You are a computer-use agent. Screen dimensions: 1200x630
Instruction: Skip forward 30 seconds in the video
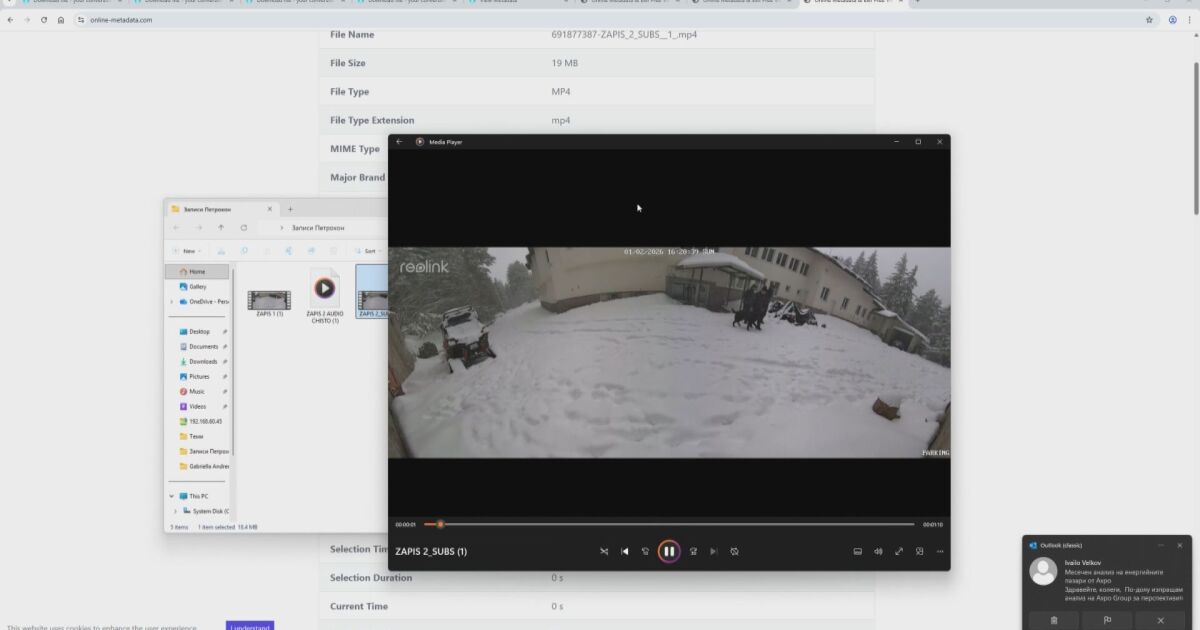click(692, 551)
